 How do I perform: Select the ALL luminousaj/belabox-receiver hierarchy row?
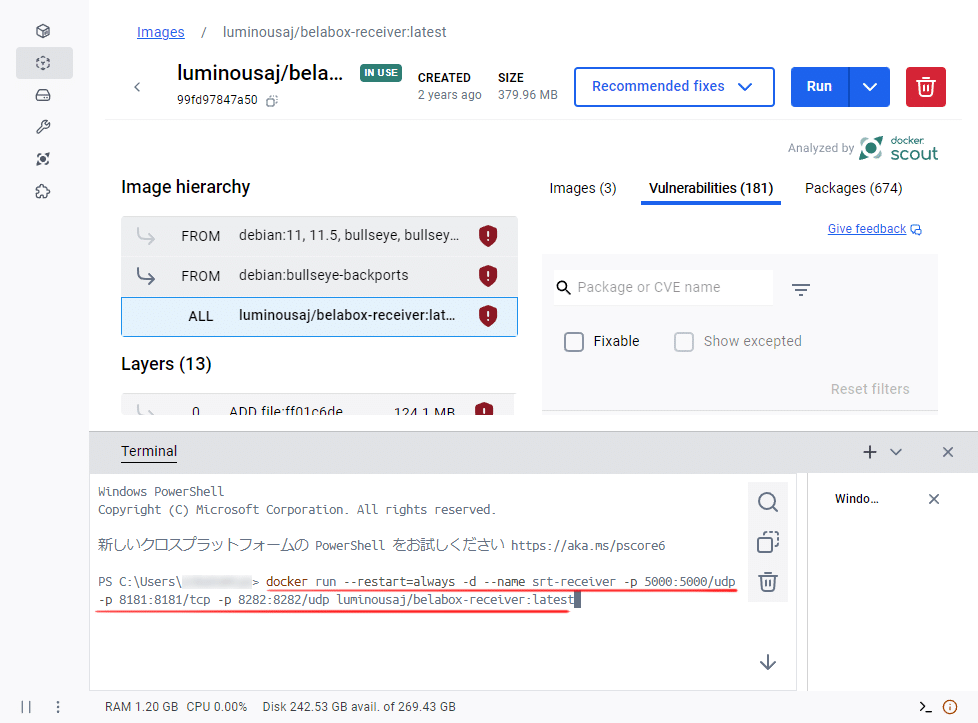click(319, 316)
